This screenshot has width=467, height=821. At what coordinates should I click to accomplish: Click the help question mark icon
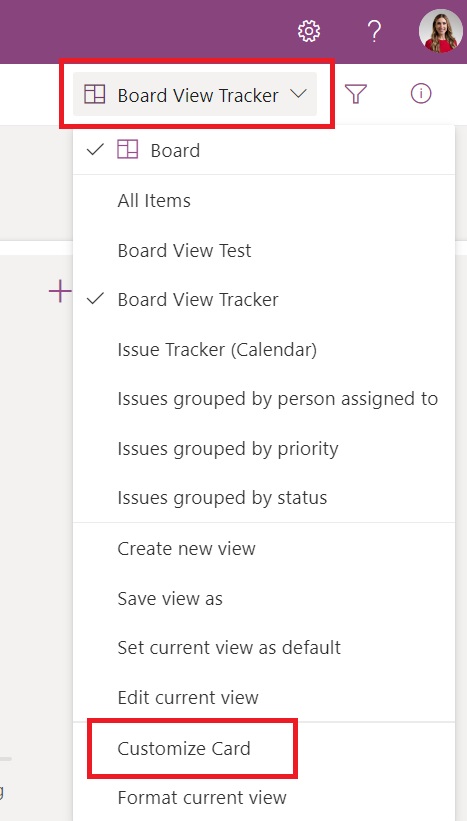[374, 31]
